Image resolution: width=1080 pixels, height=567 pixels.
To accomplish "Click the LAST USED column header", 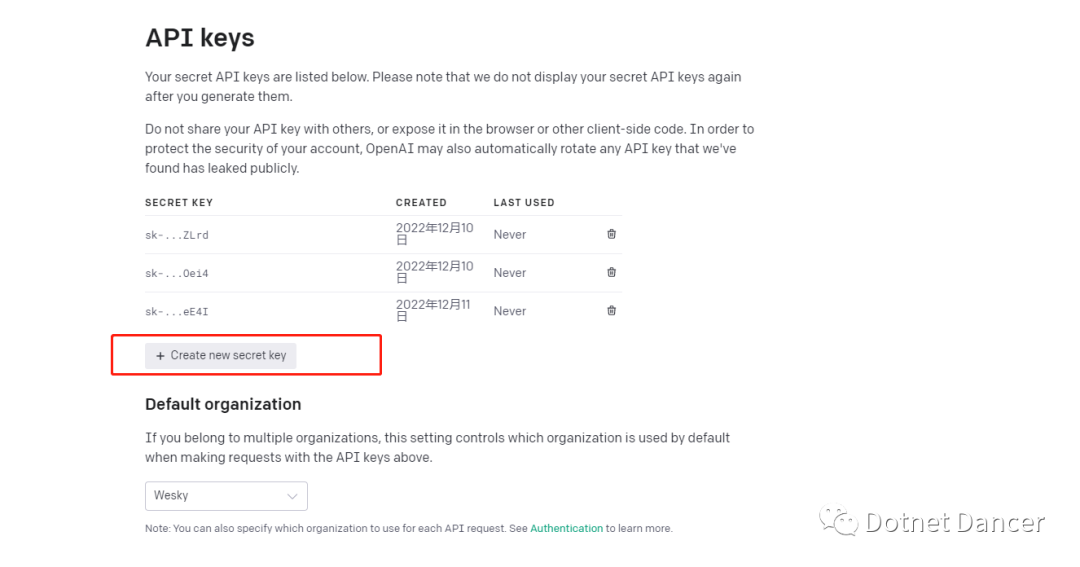I will (523, 203).
